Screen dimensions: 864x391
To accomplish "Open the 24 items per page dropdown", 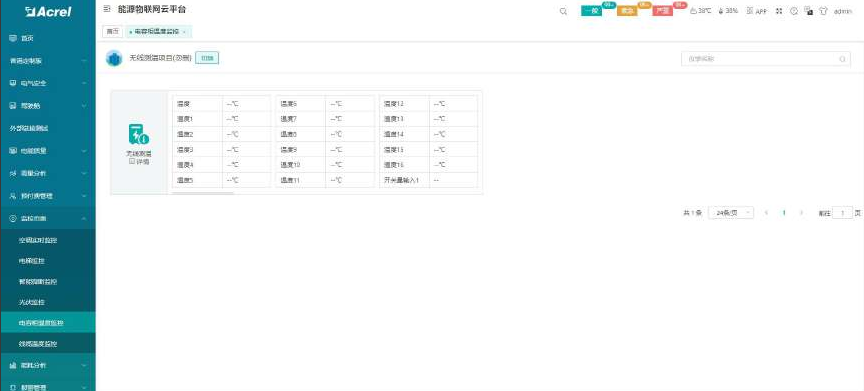I will (731, 213).
